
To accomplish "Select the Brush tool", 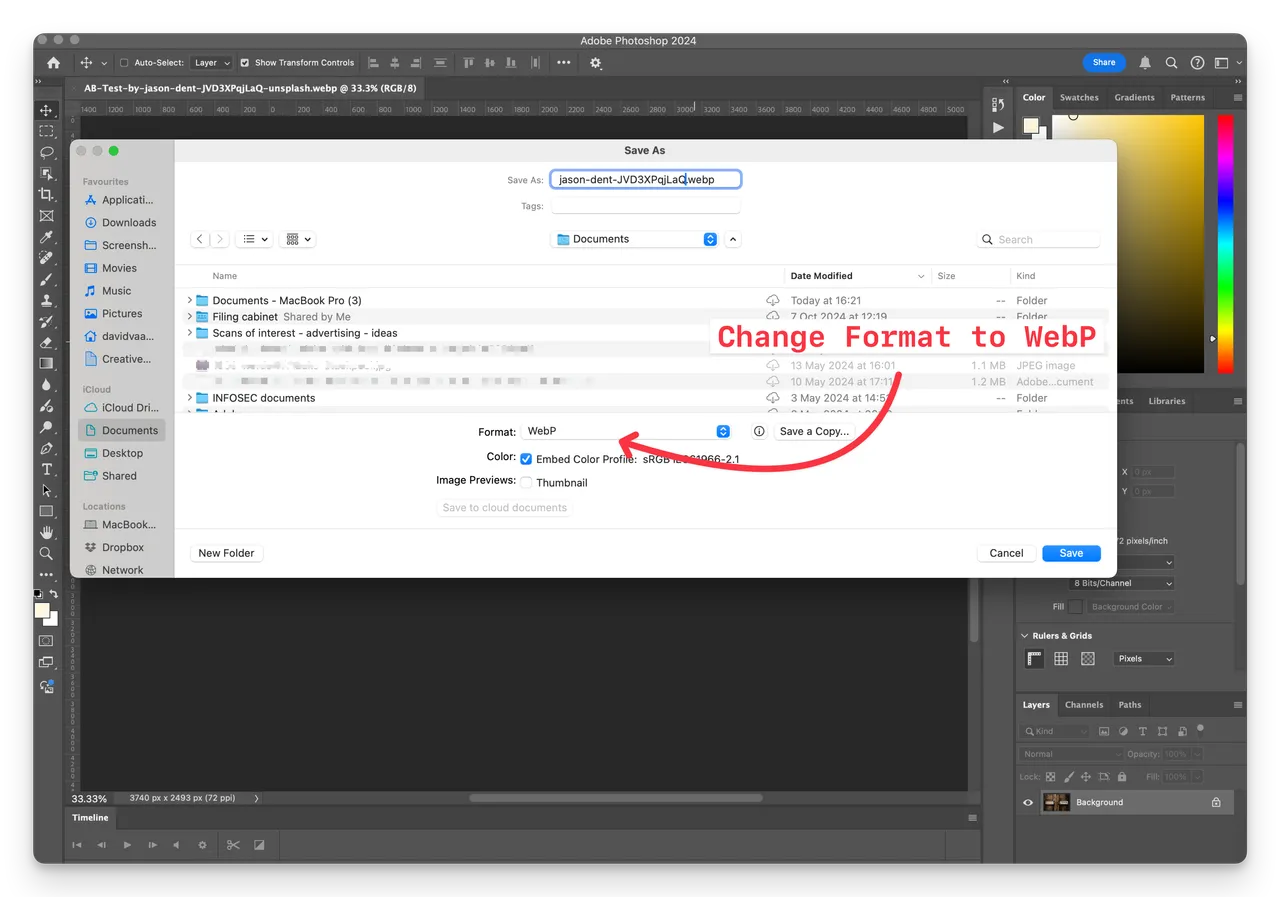I will 46,279.
